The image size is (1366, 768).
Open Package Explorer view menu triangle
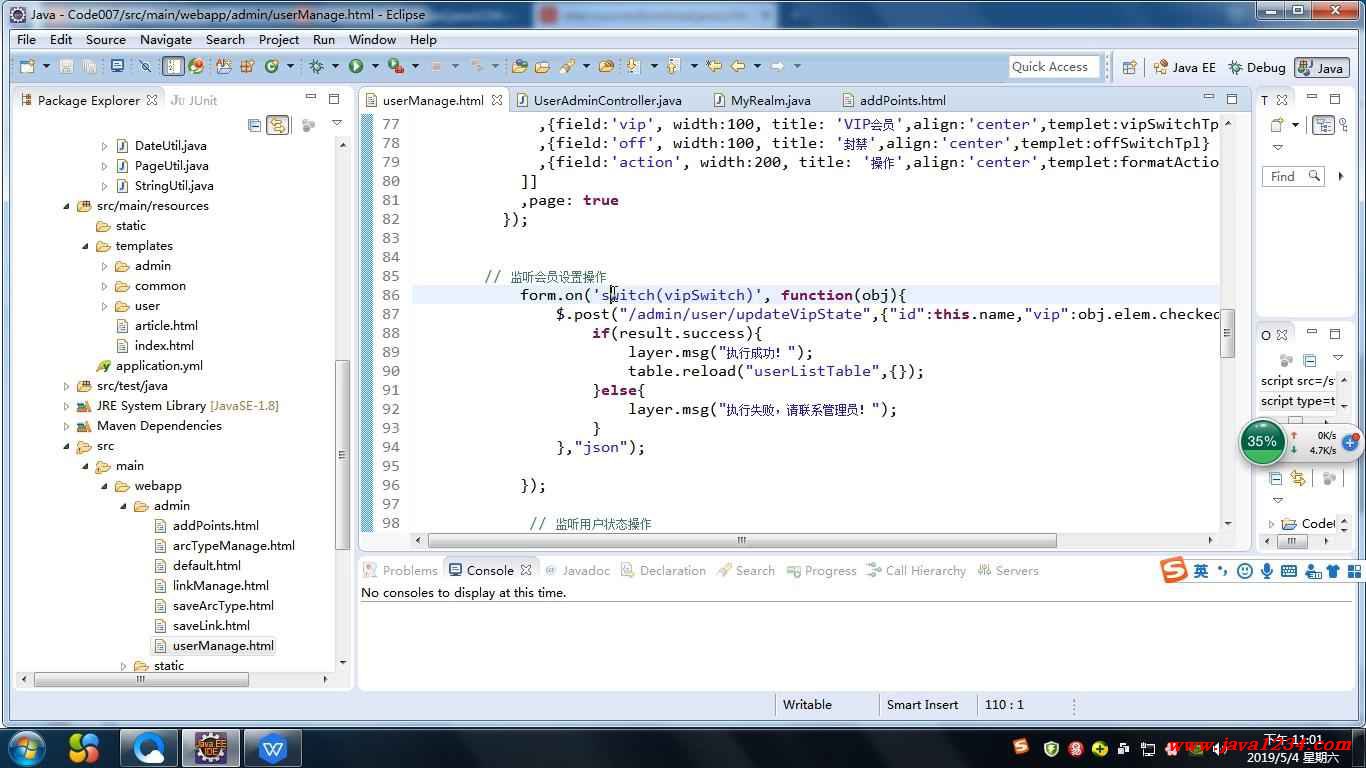coord(337,124)
